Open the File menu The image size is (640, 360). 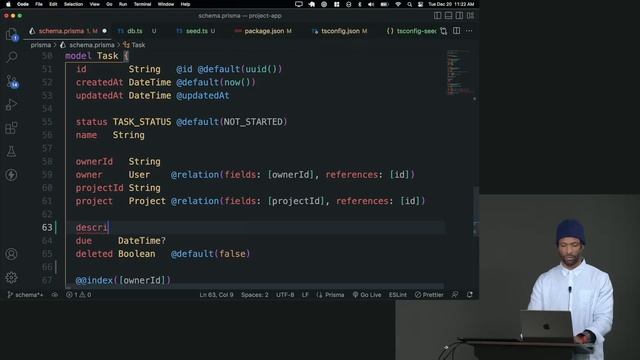point(39,4)
